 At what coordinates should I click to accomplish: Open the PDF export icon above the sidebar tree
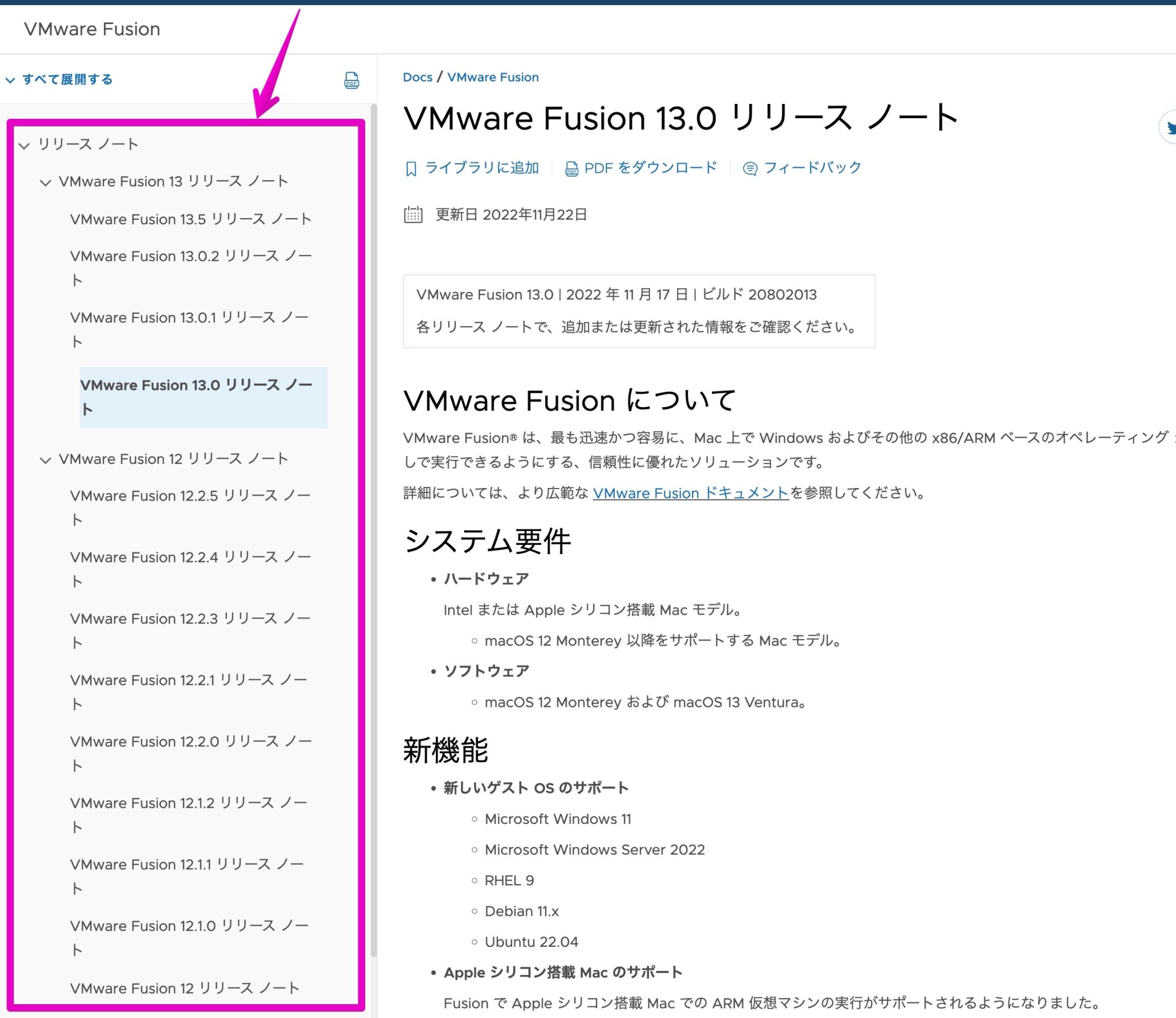point(351,80)
